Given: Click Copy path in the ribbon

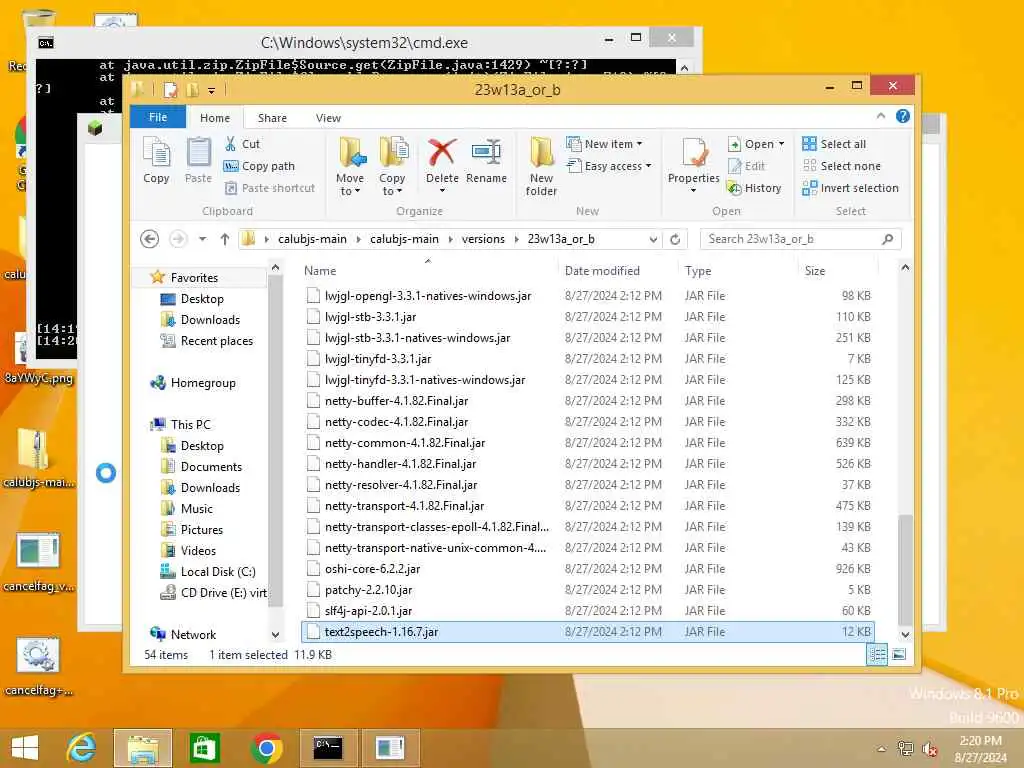Looking at the screenshot, I should [259, 166].
